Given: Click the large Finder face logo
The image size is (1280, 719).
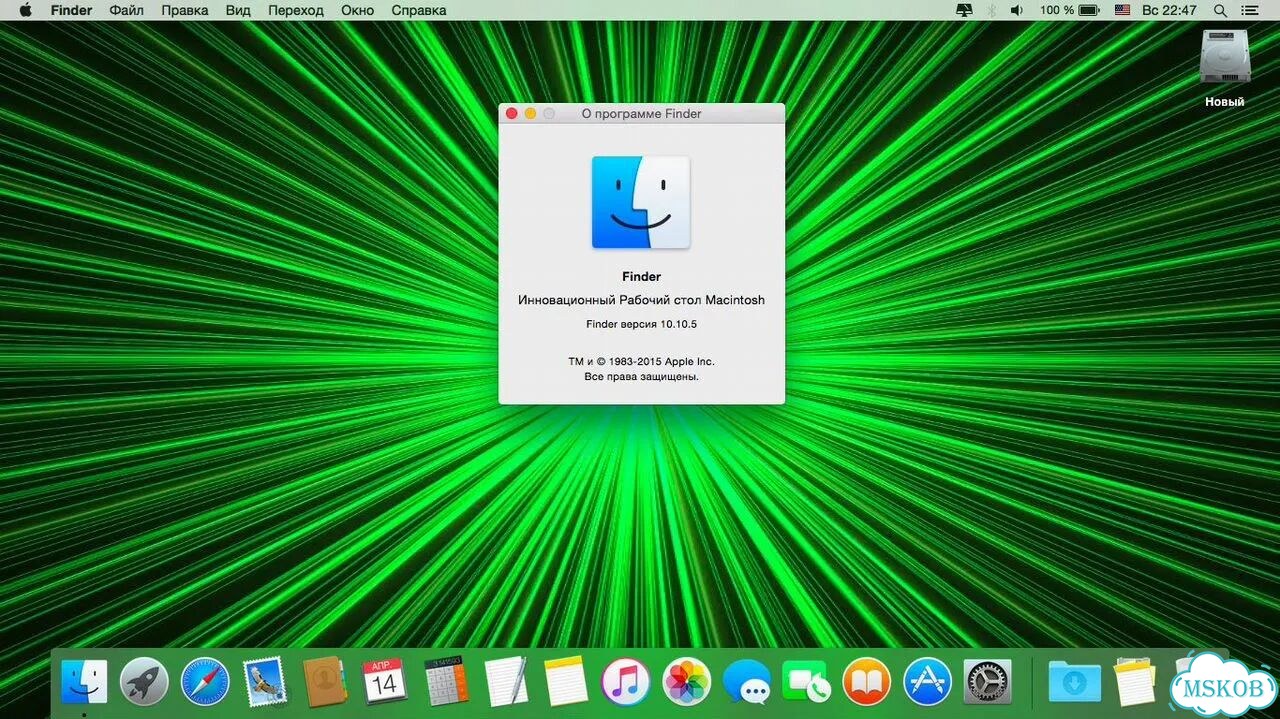Looking at the screenshot, I should pyautogui.click(x=641, y=202).
